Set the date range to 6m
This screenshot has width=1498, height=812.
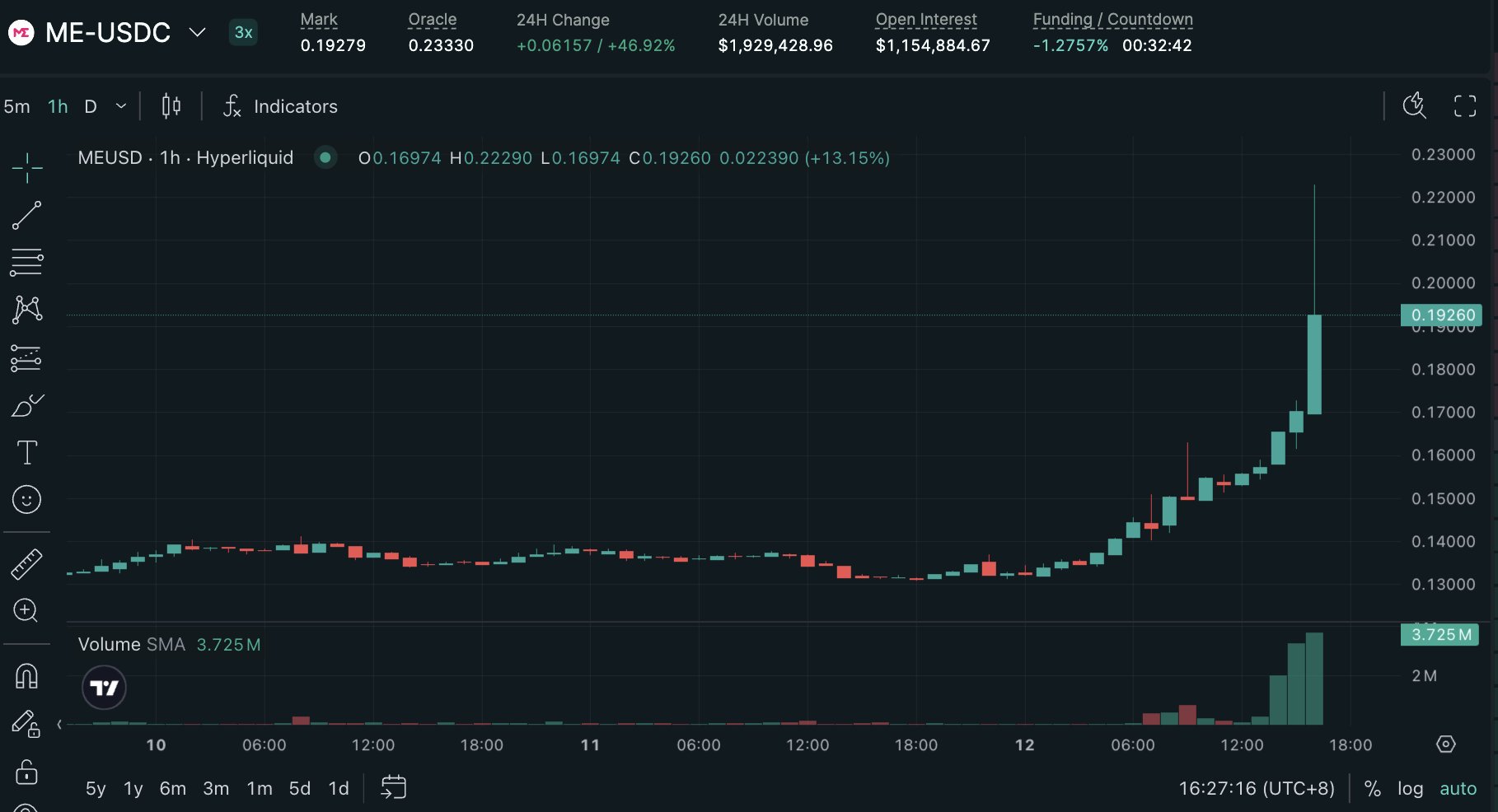[x=173, y=789]
